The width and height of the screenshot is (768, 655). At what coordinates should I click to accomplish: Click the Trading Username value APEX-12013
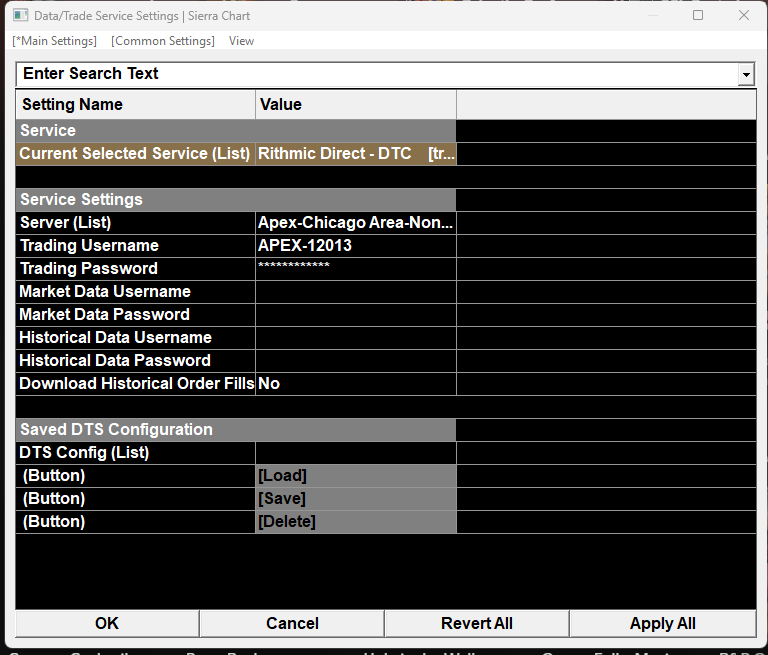click(355, 246)
